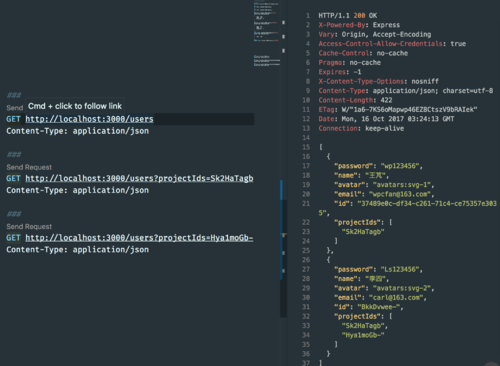Click "Sk2HaTagb" on response line 33
Viewport: 500px width, 366px height.
click(363, 326)
